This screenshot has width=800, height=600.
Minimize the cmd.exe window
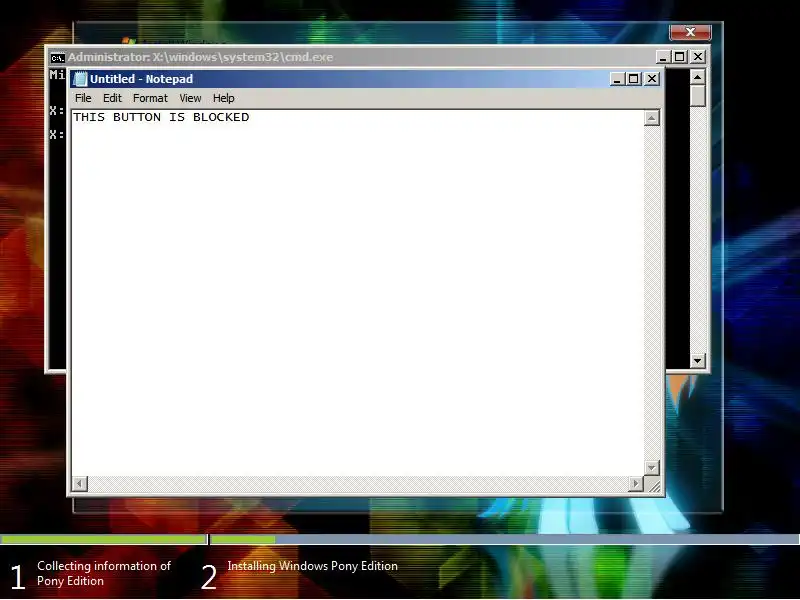click(663, 57)
